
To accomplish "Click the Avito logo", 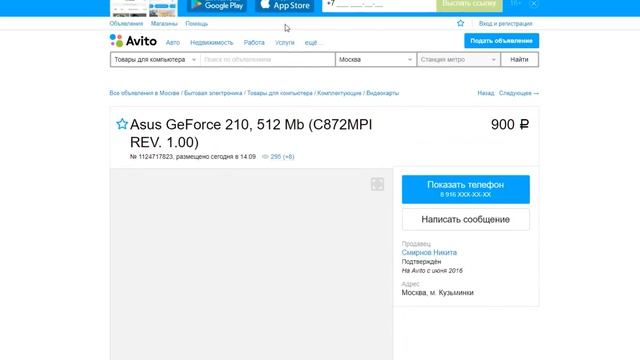I will (133, 41).
